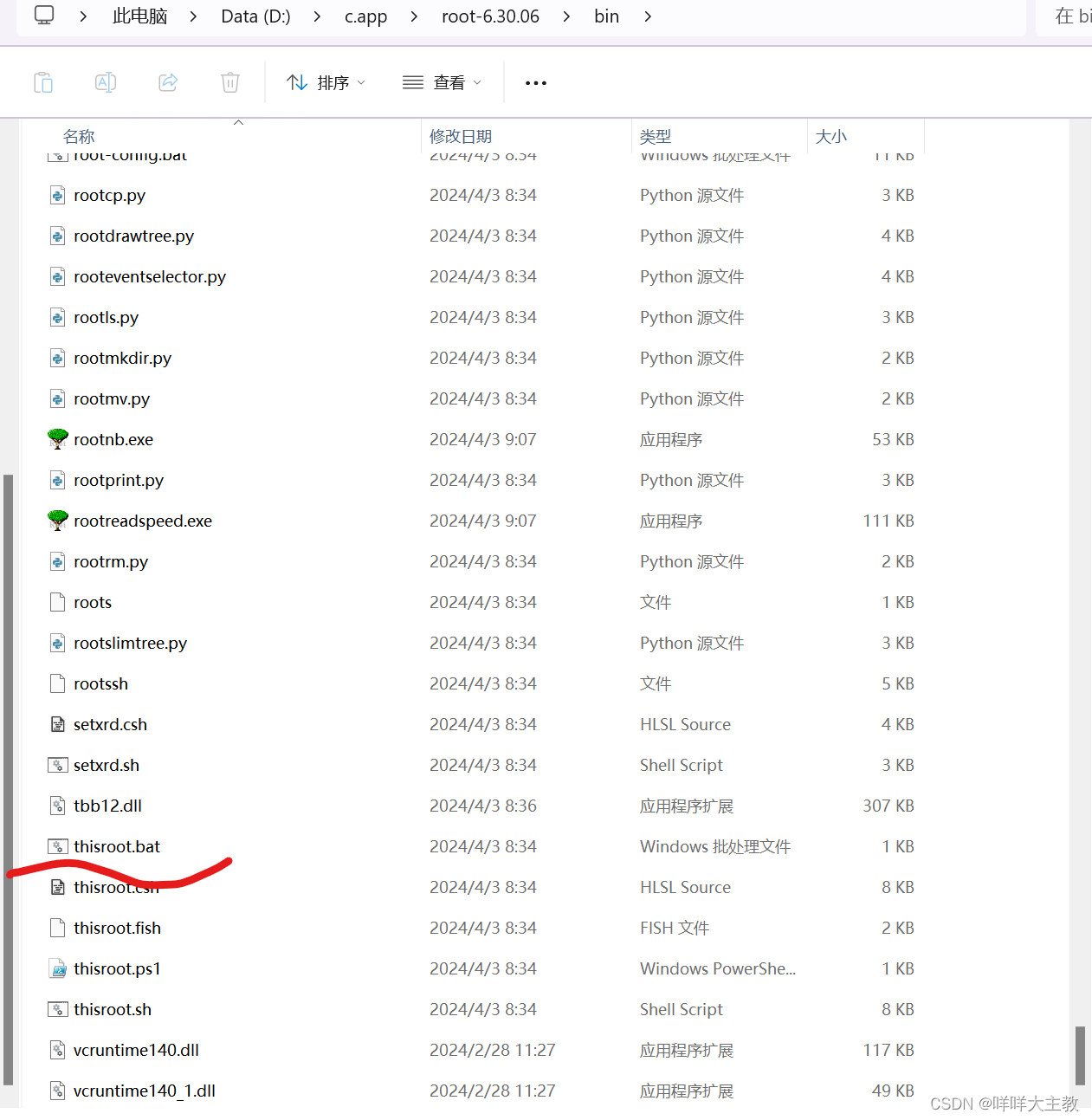Sort files by 大小 column header

coord(830,136)
